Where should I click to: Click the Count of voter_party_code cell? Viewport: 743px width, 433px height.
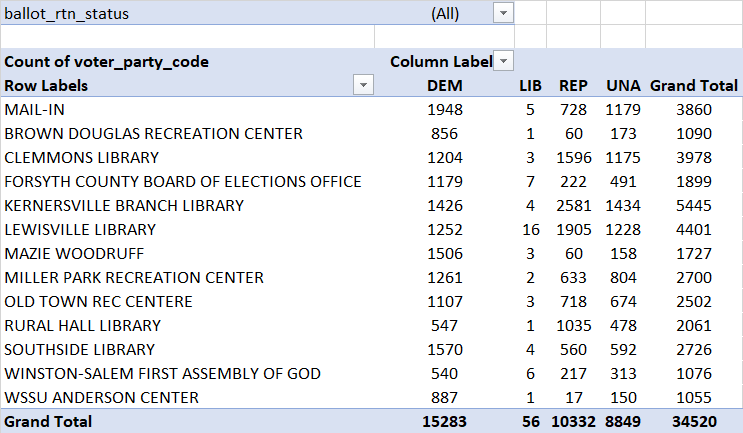click(107, 62)
